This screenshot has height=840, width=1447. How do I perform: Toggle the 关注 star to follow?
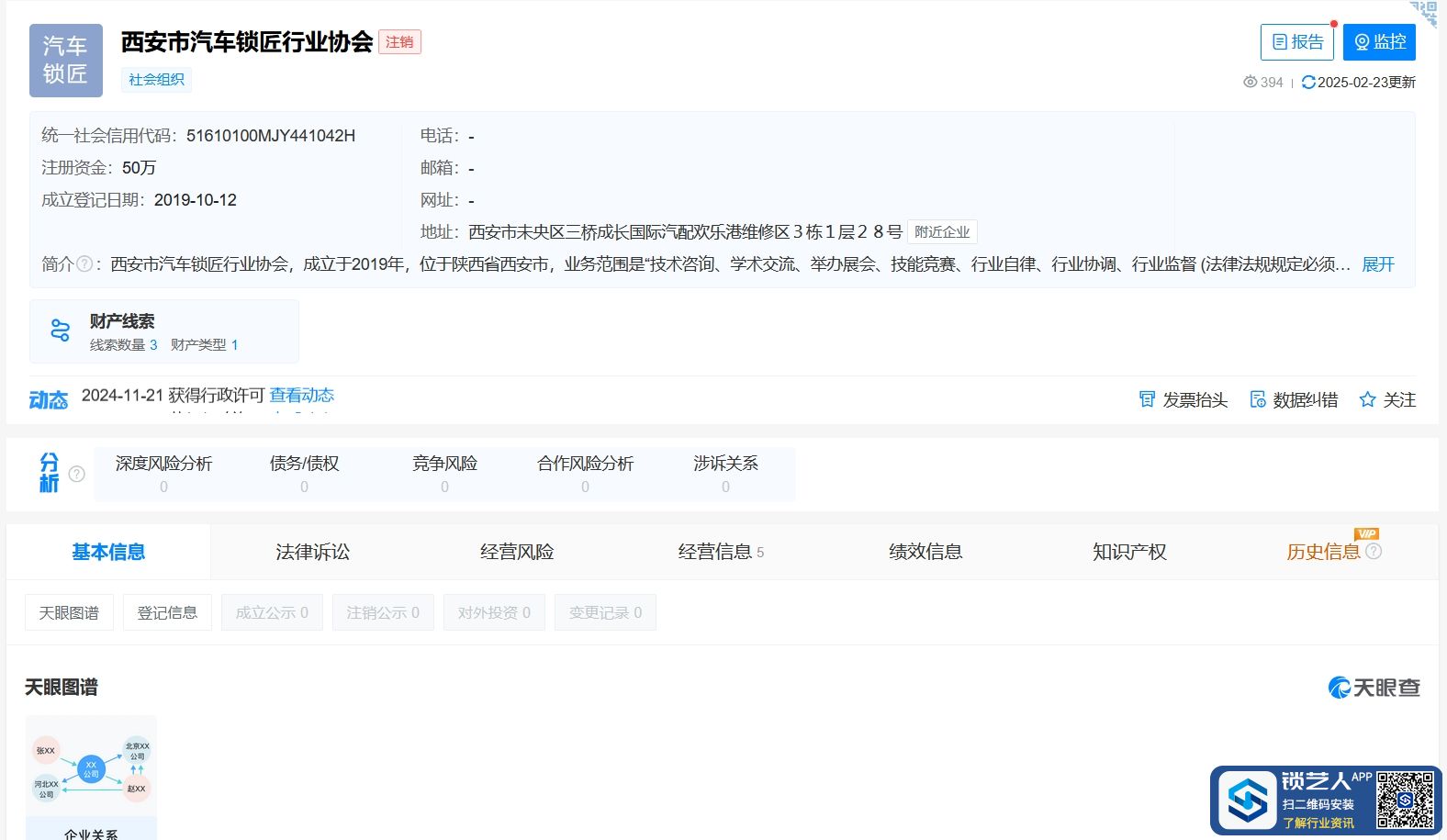pyautogui.click(x=1367, y=399)
